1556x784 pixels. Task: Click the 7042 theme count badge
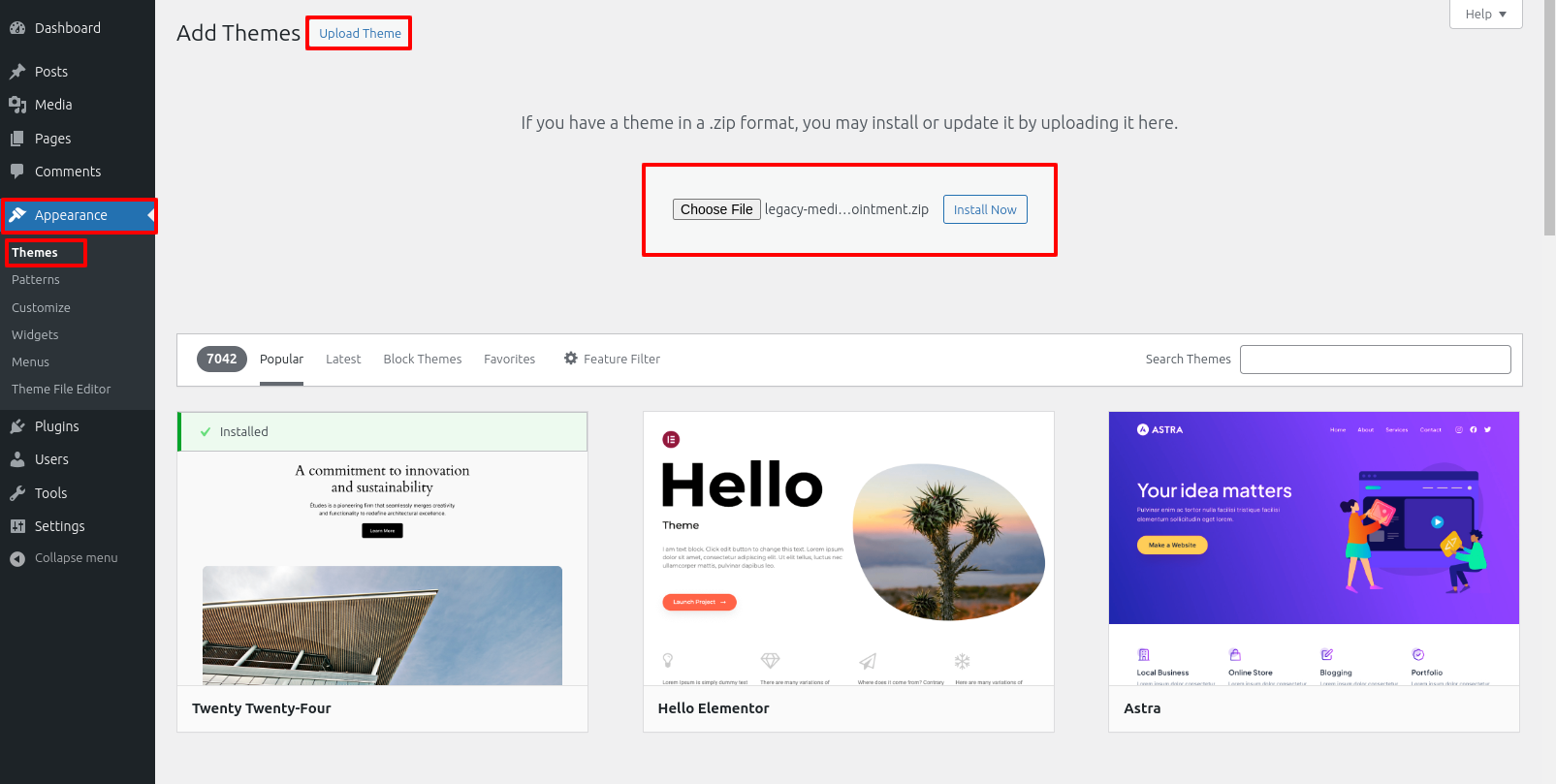[x=221, y=359]
